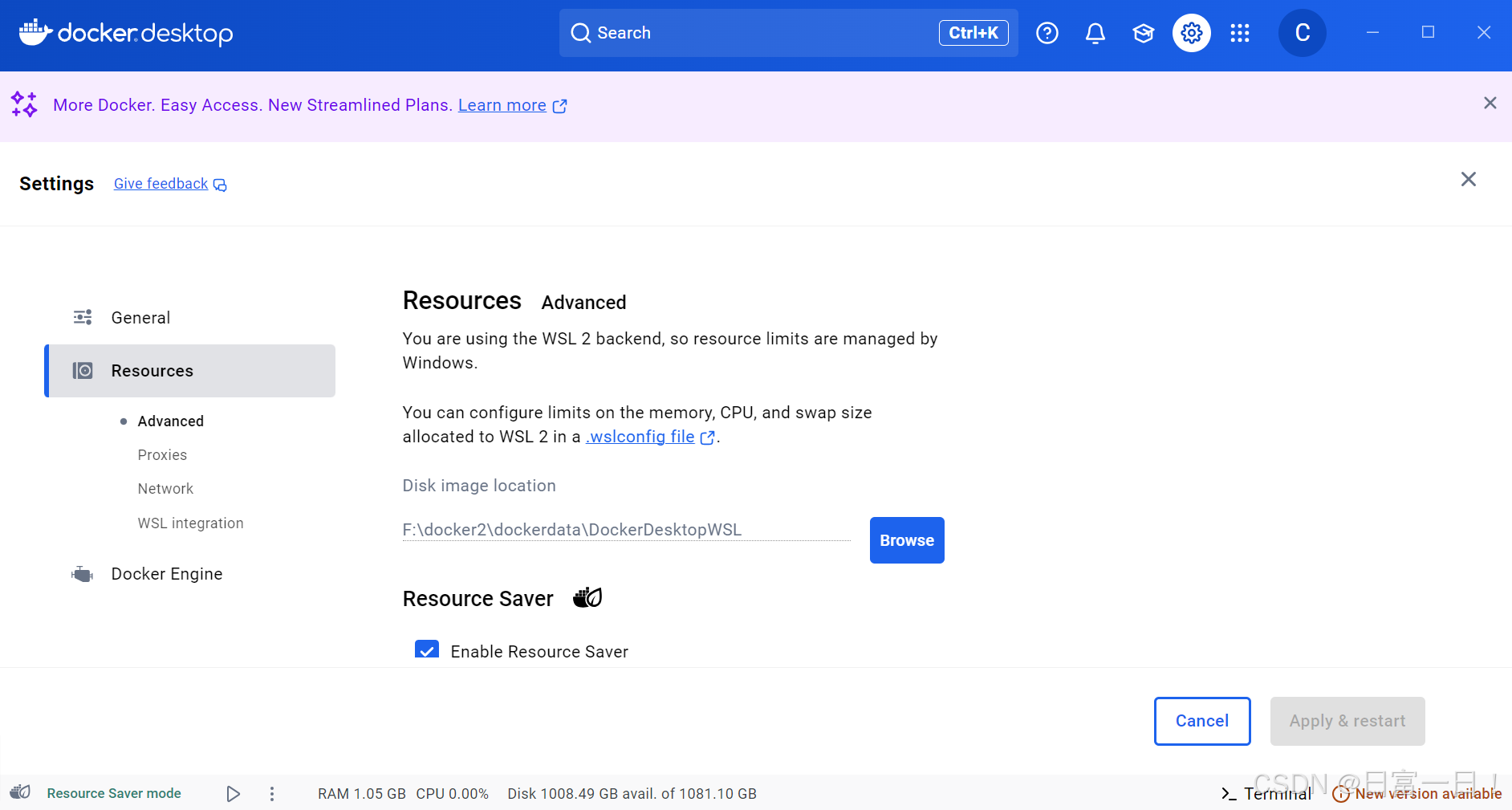The height and width of the screenshot is (810, 1512).
Task: Close the Settings panel
Action: coord(1468,179)
